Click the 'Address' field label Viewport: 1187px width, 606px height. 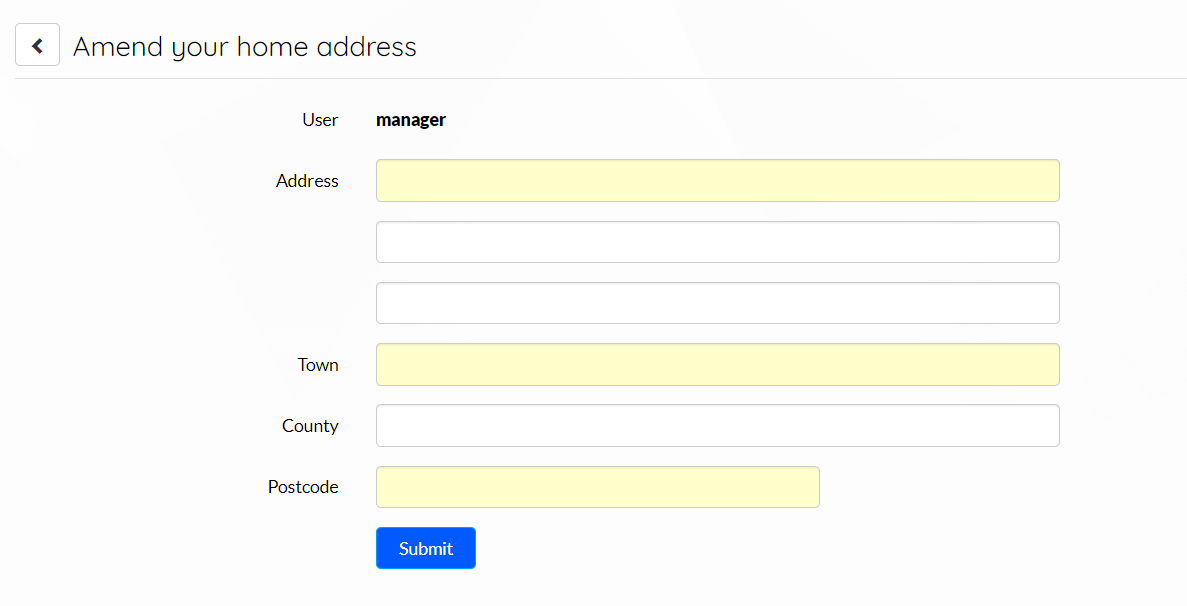[307, 181]
